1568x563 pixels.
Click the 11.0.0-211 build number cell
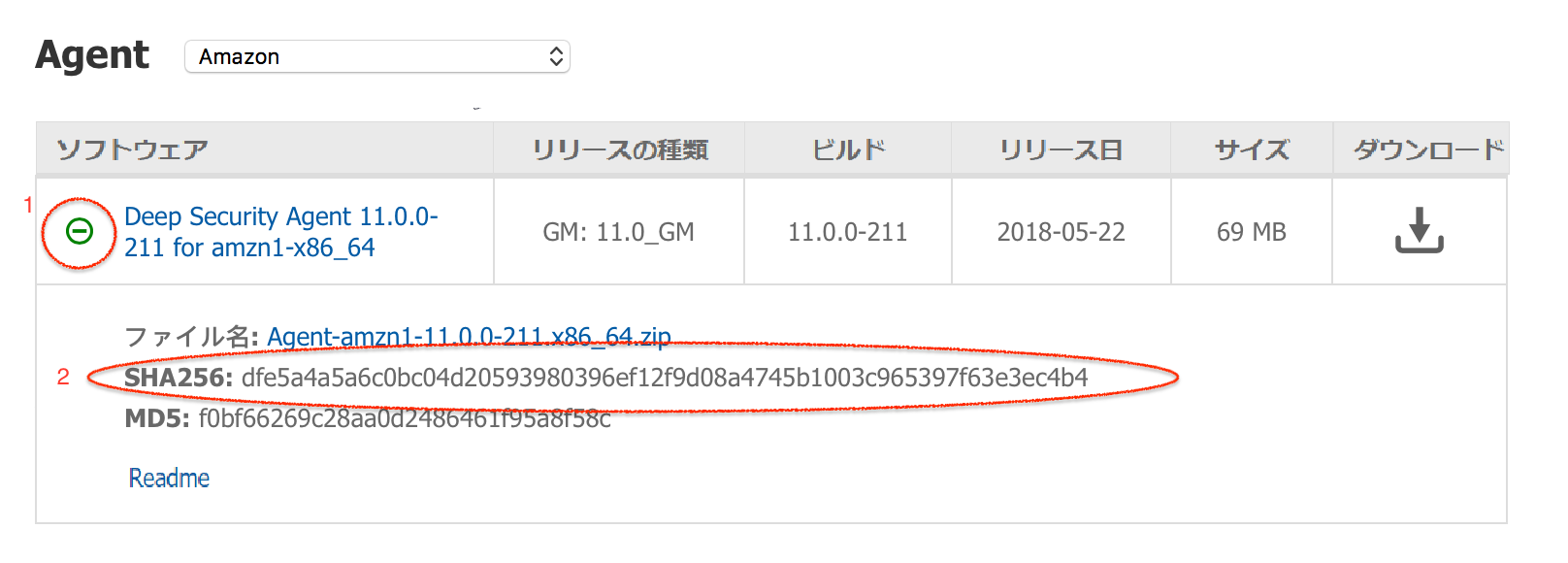847,232
